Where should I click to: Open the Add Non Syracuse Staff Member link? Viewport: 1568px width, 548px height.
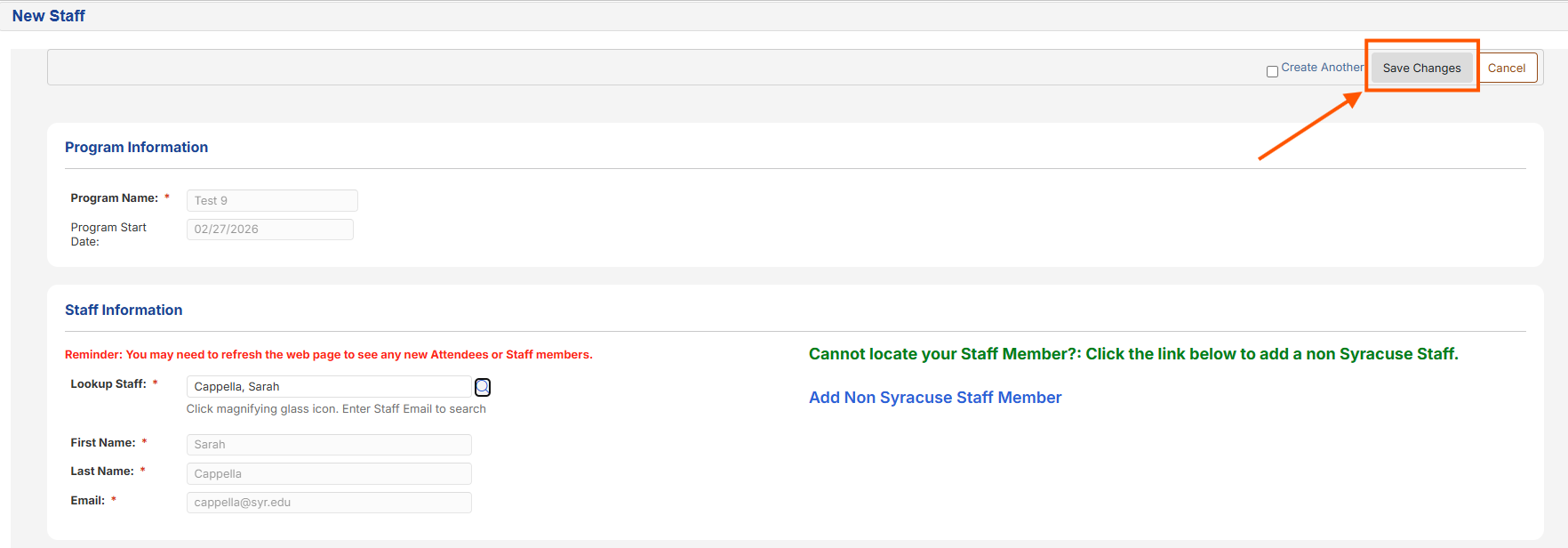934,398
